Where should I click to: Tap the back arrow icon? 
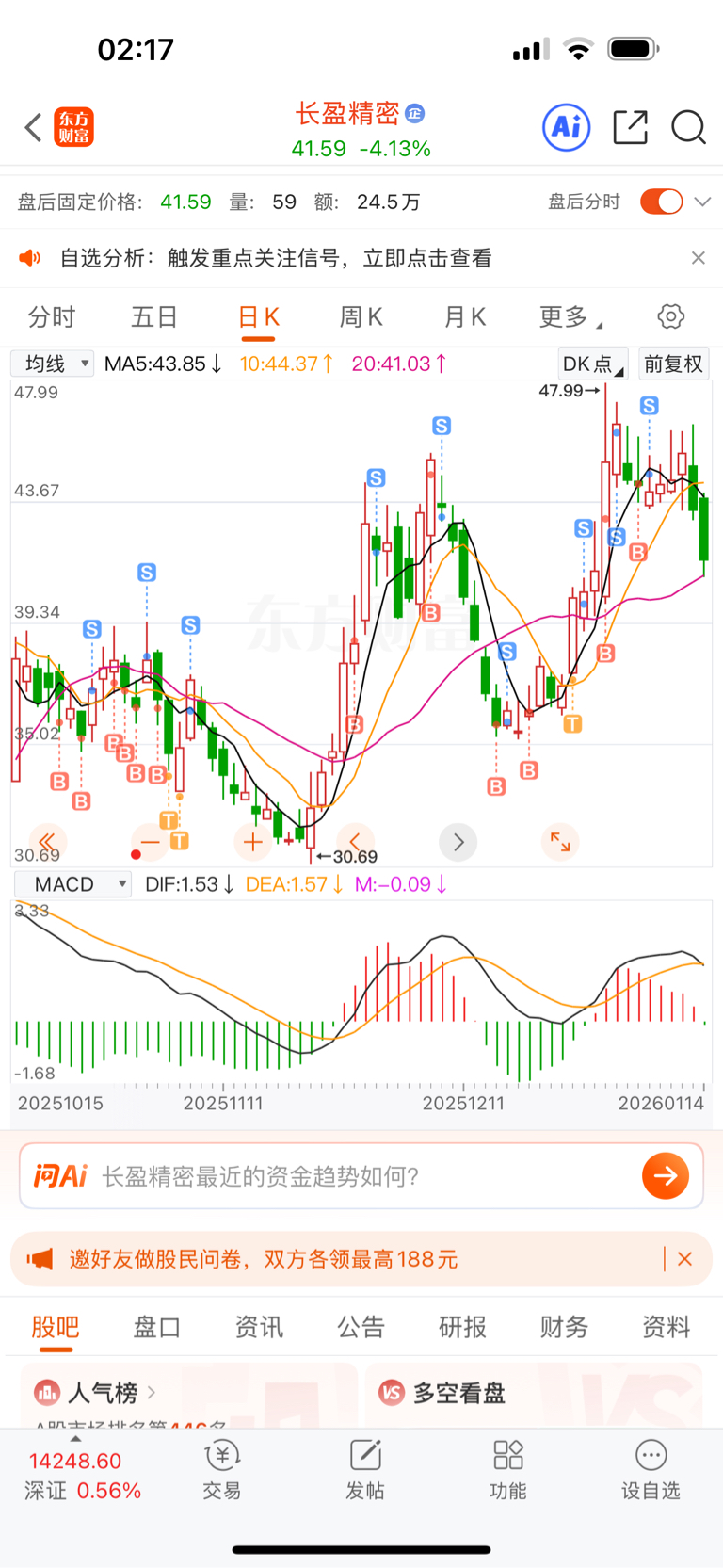point(34,127)
